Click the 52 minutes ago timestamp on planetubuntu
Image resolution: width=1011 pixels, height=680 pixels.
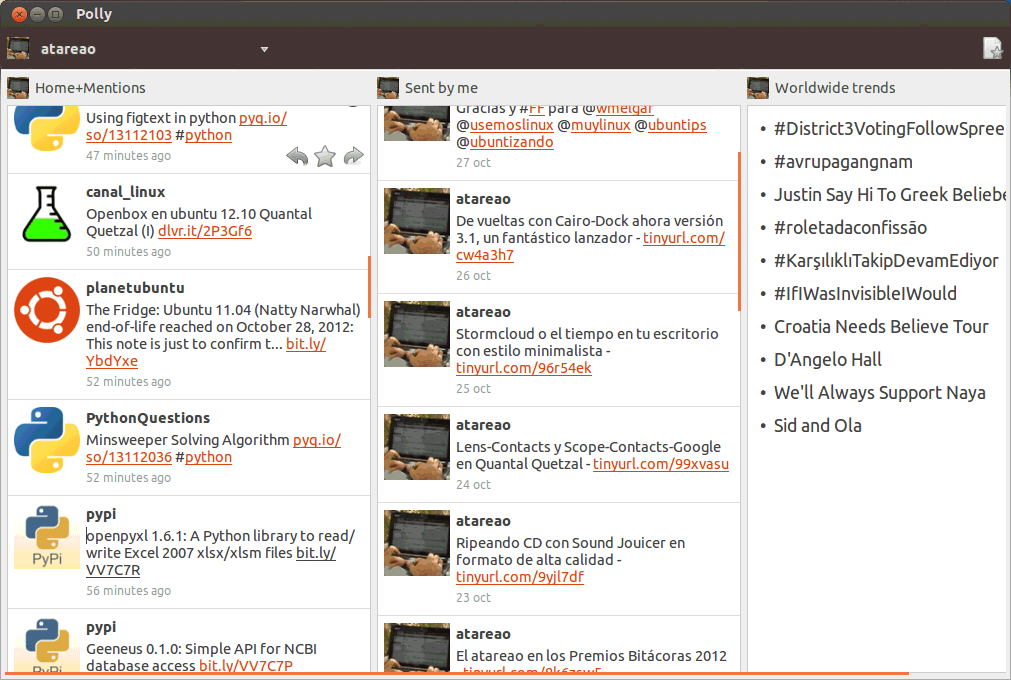click(129, 382)
